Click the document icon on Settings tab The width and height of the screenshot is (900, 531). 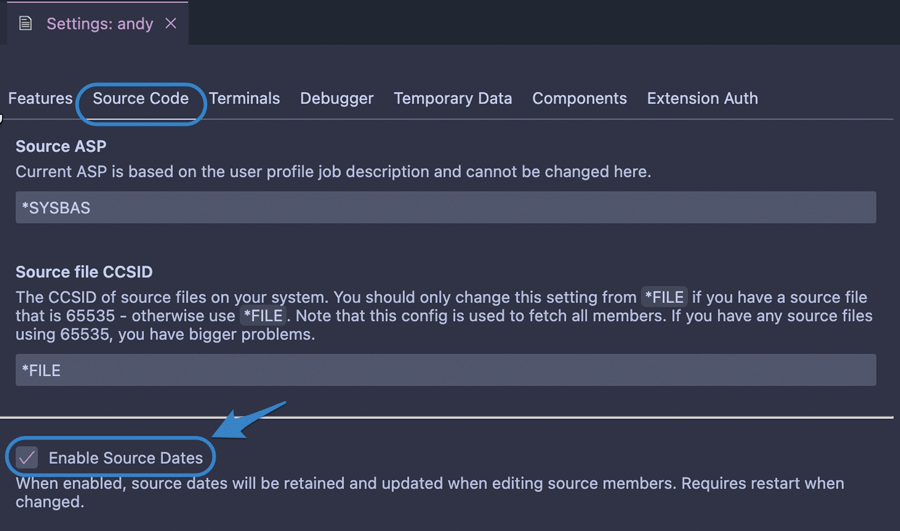point(25,24)
